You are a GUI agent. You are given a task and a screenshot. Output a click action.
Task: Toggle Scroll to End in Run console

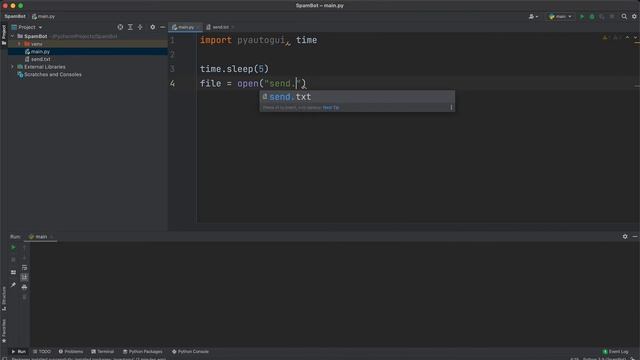(x=24, y=277)
